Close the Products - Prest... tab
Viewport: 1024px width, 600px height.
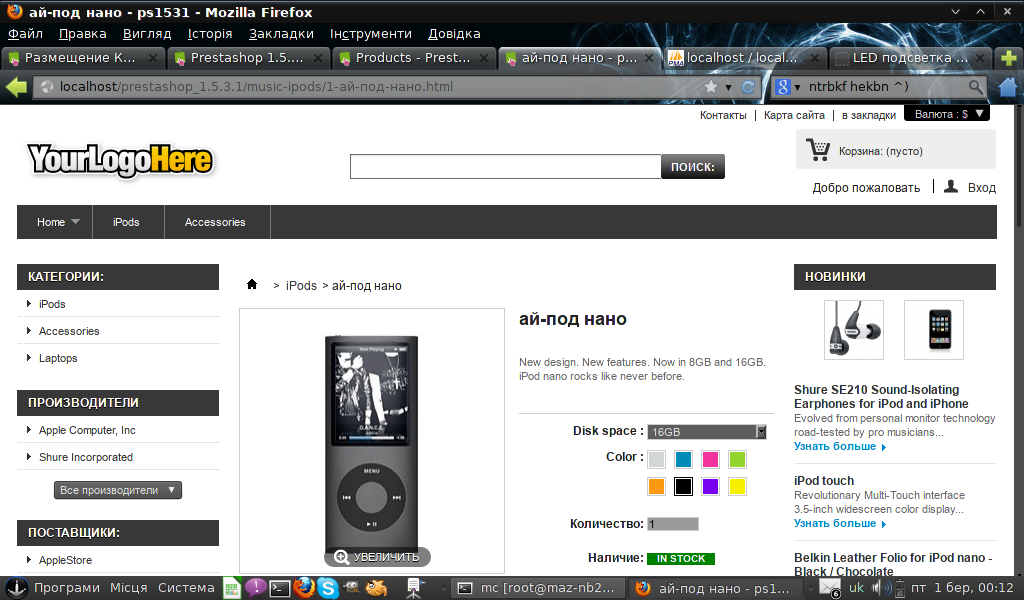point(484,58)
